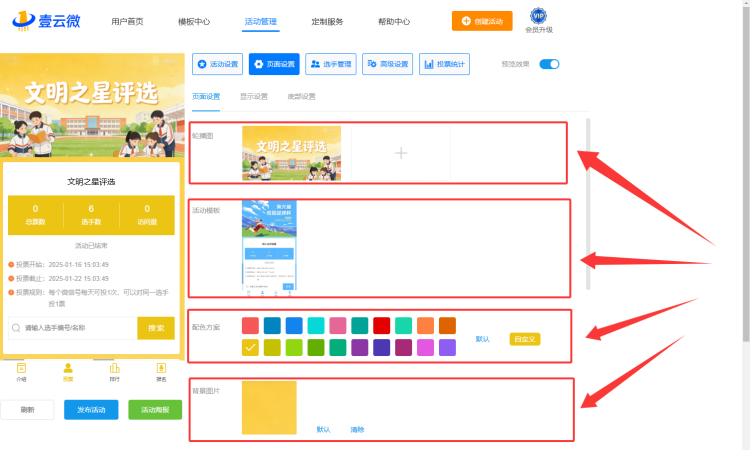Open 高级设置 toolbar button
Screen dimensions: 750x450
coord(387,64)
